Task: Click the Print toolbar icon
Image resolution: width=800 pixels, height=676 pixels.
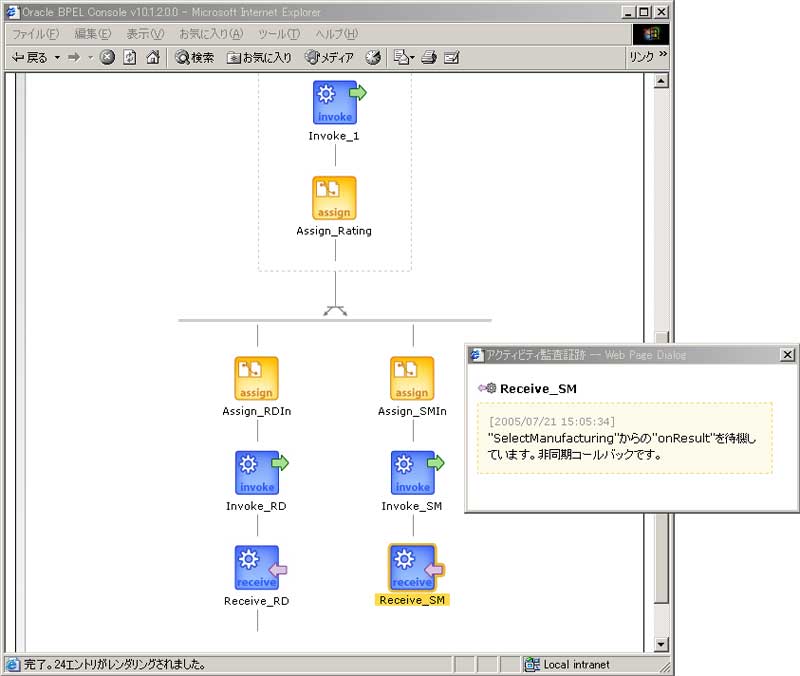Action: tap(429, 57)
